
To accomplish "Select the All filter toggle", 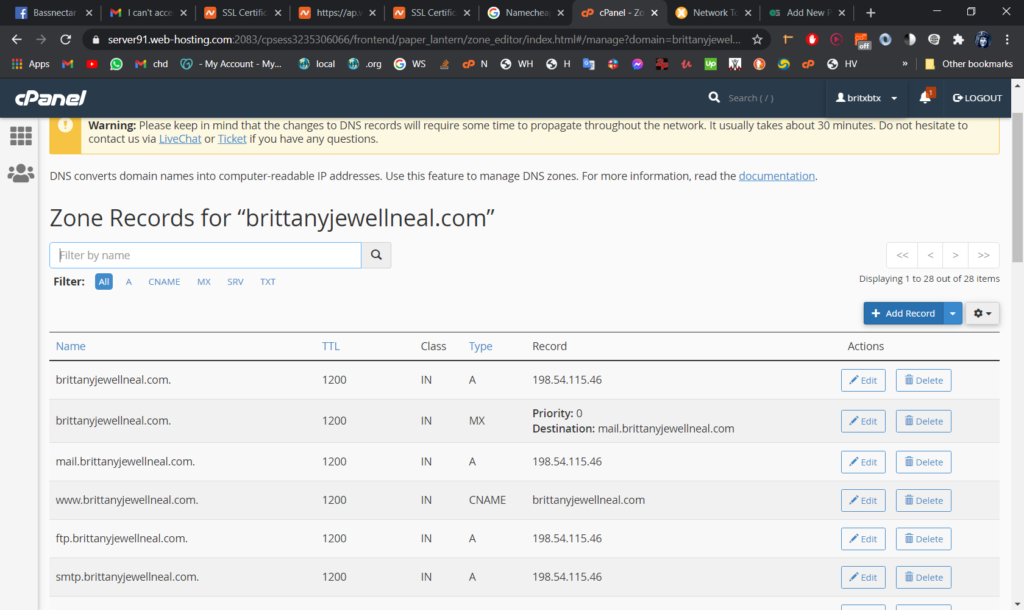I will click(104, 282).
